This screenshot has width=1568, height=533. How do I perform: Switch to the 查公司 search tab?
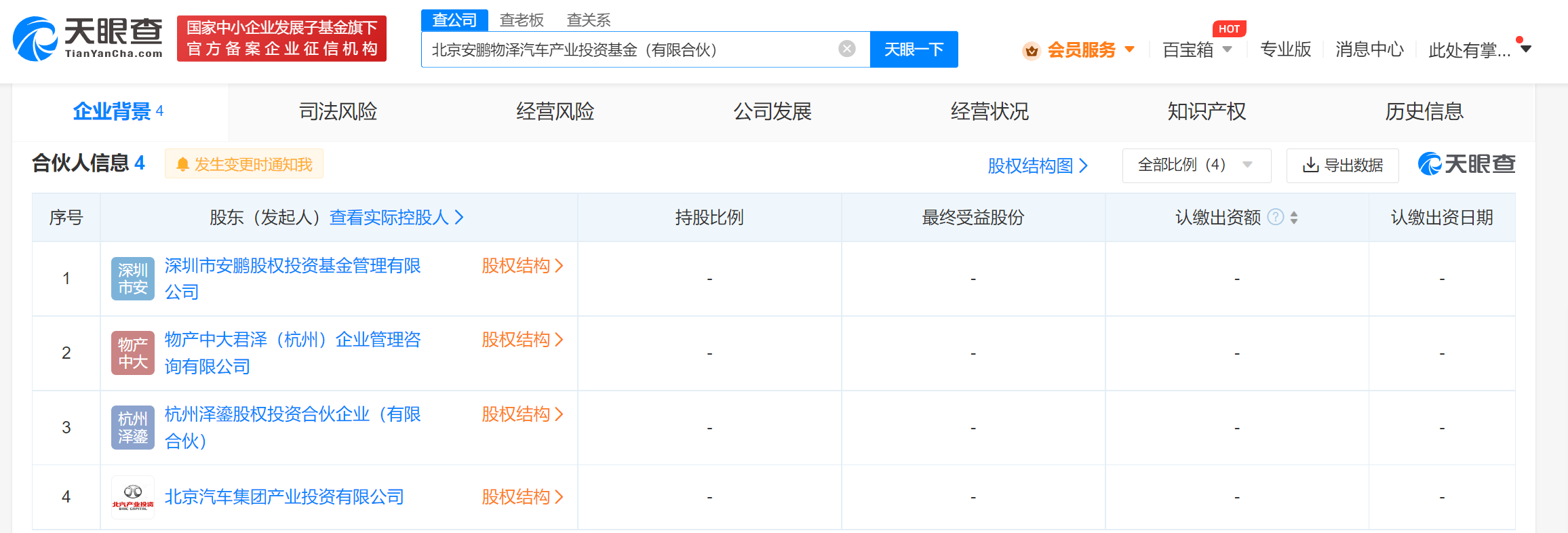(x=454, y=20)
